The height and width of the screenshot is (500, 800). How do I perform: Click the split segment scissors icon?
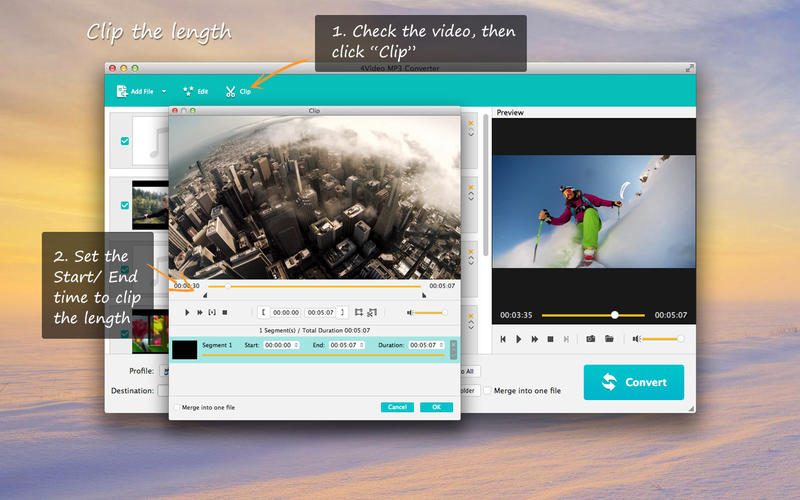[x=372, y=312]
